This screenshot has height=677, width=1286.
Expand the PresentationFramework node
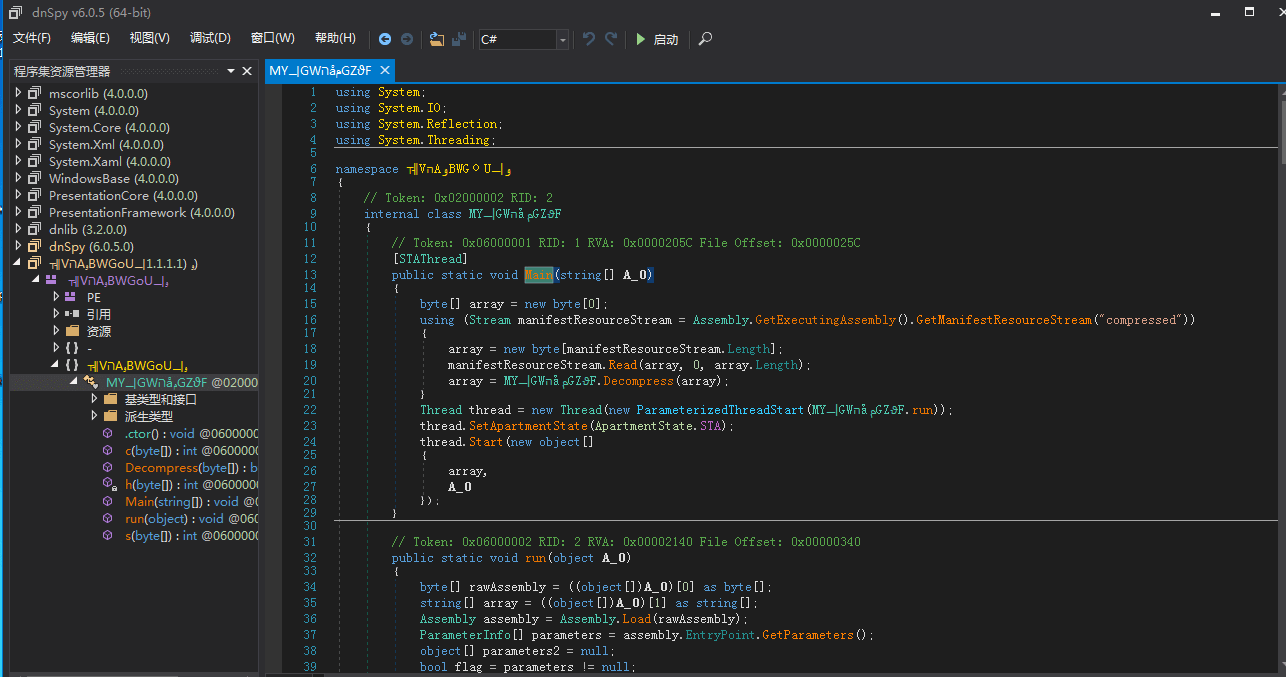click(17, 212)
